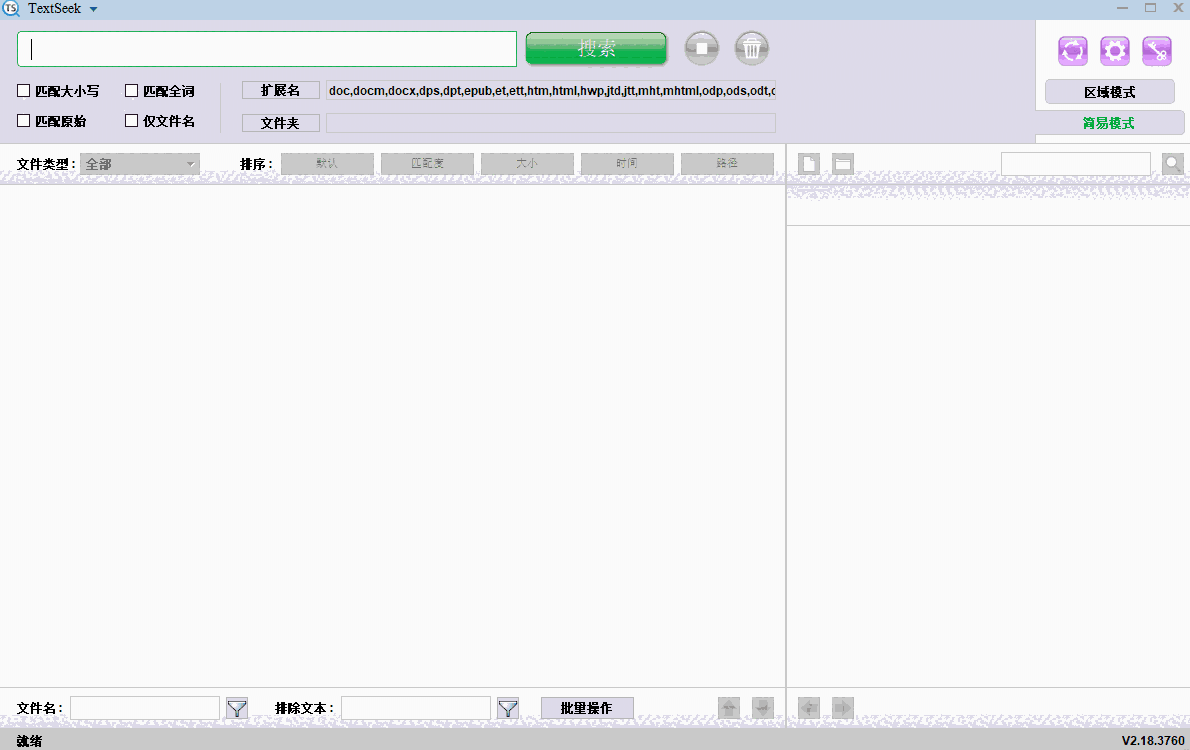Viewport: 1190px width, 750px height.
Task: Open the 文件类型 dropdown showing 全部
Action: [x=139, y=163]
